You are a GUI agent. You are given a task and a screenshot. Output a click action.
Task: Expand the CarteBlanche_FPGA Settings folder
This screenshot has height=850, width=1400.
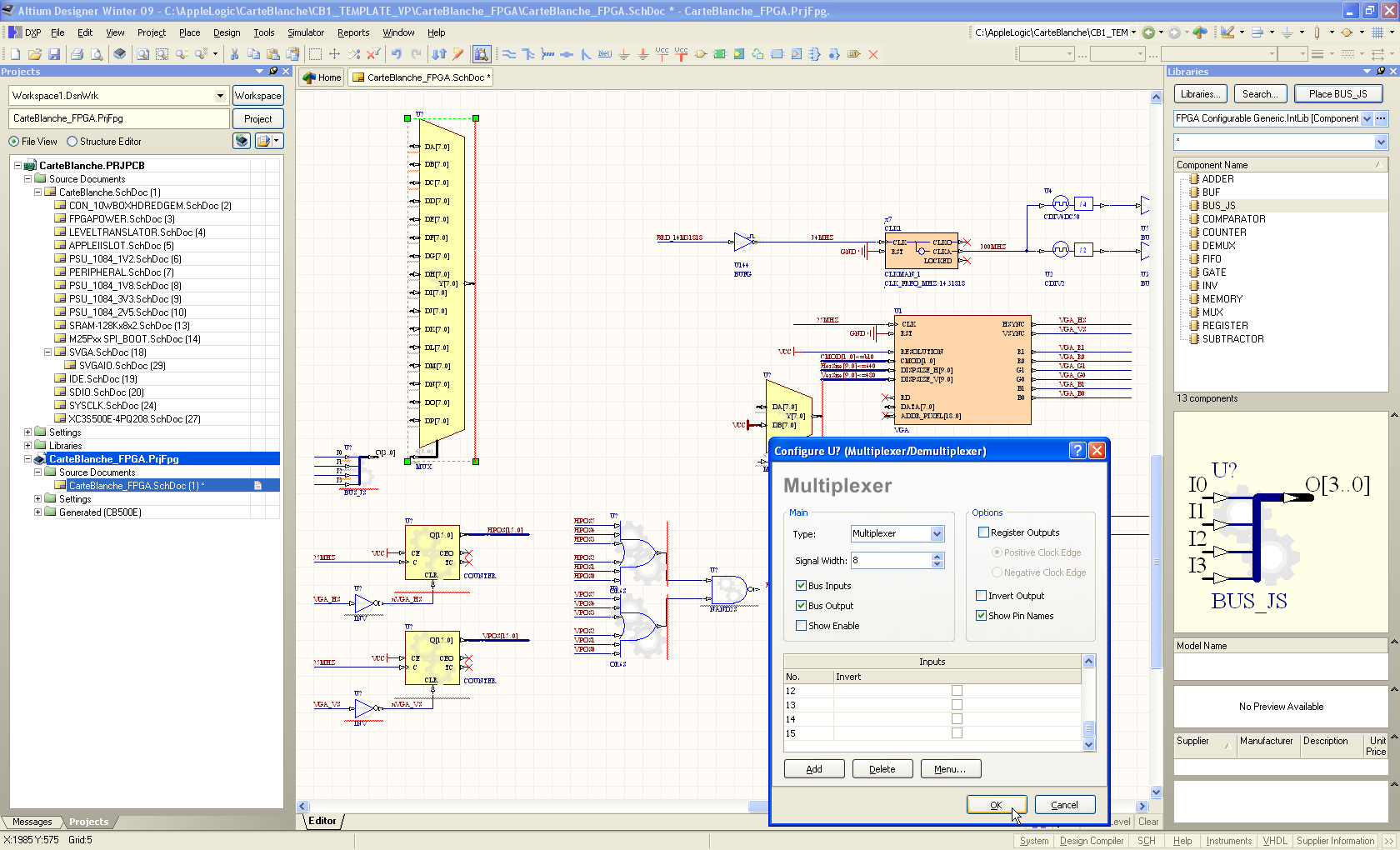[37, 499]
